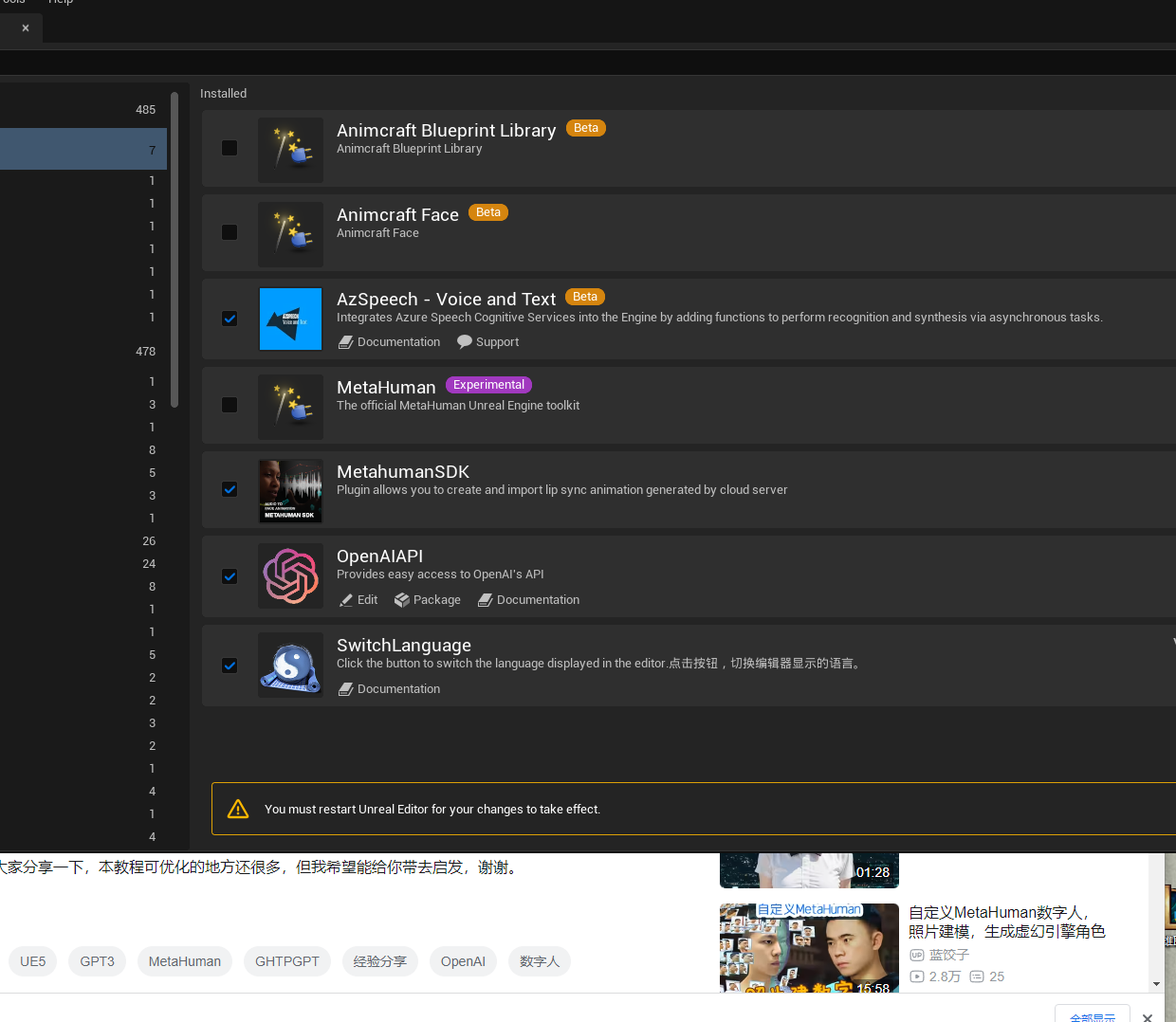Image resolution: width=1176 pixels, height=1022 pixels.
Task: Click the browser scrollbar down arrow
Action: pos(1156,984)
